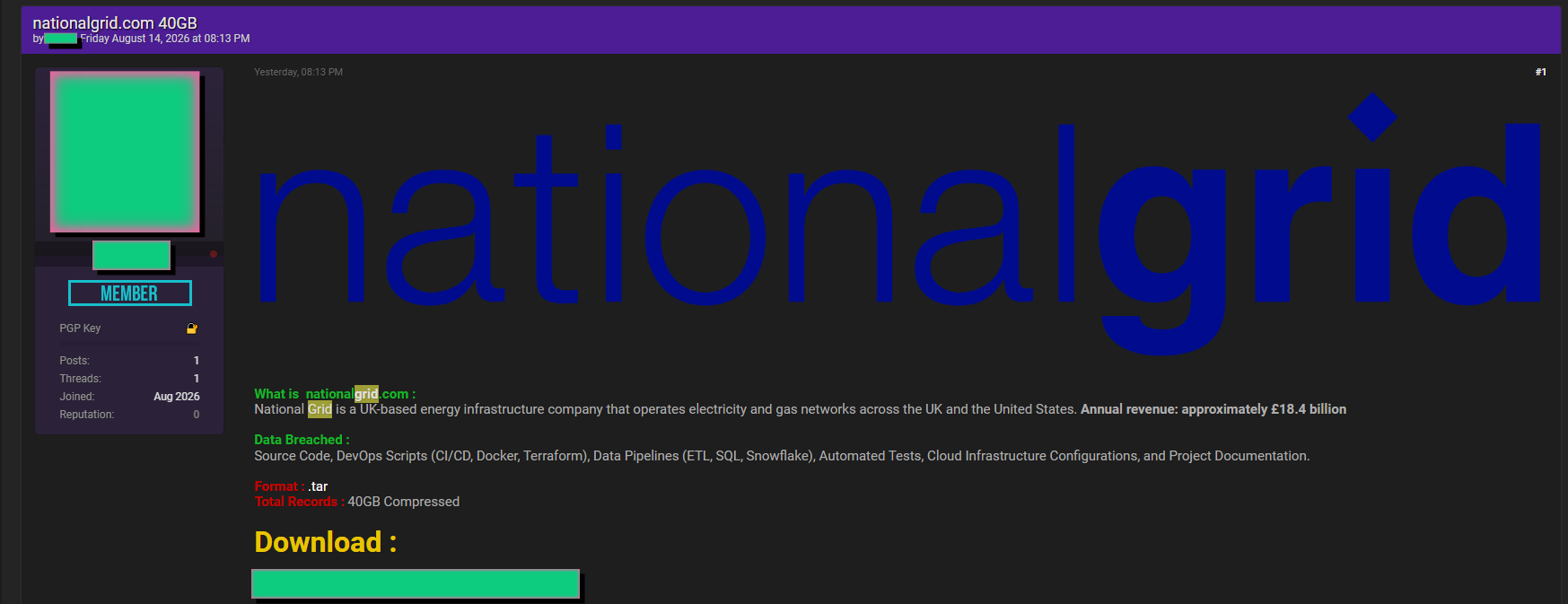Click the user offline status dot
This screenshot has width=1568, height=604.
[214, 254]
